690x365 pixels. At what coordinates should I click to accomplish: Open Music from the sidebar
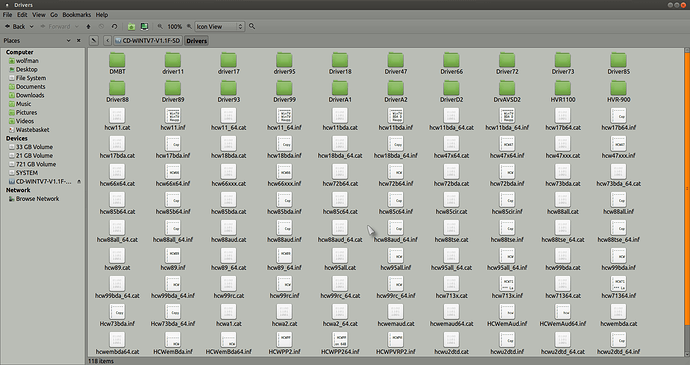[x=23, y=104]
